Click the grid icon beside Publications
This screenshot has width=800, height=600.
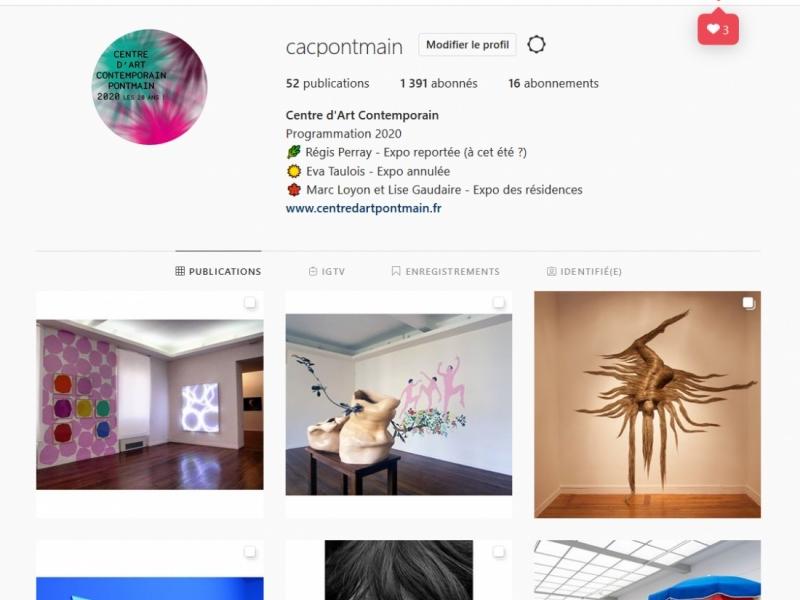[x=180, y=271]
